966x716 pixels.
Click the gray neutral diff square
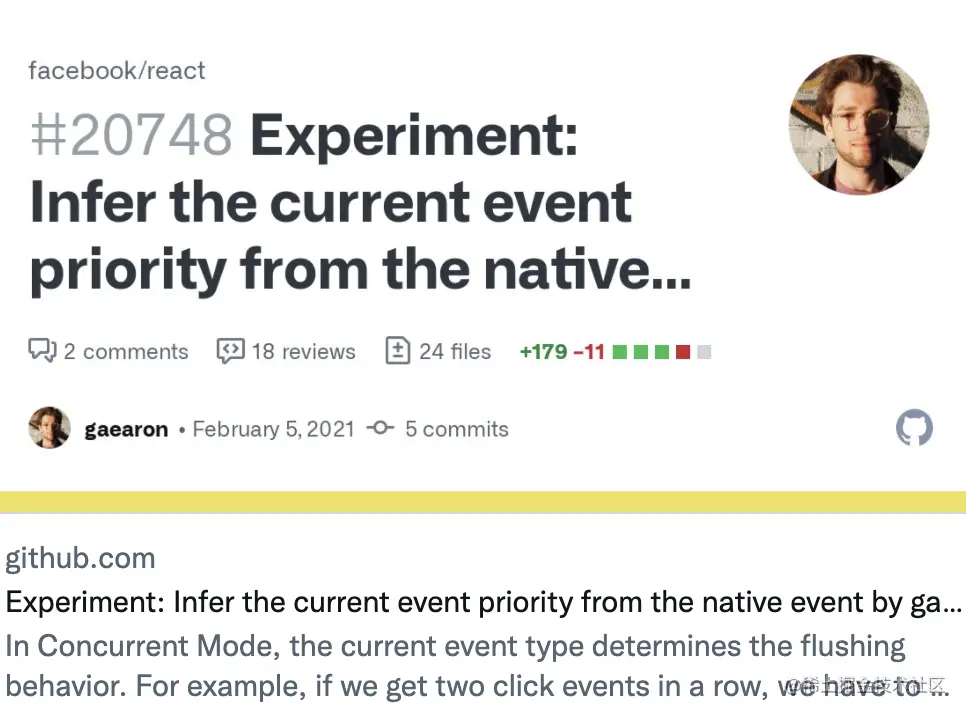pos(704,352)
